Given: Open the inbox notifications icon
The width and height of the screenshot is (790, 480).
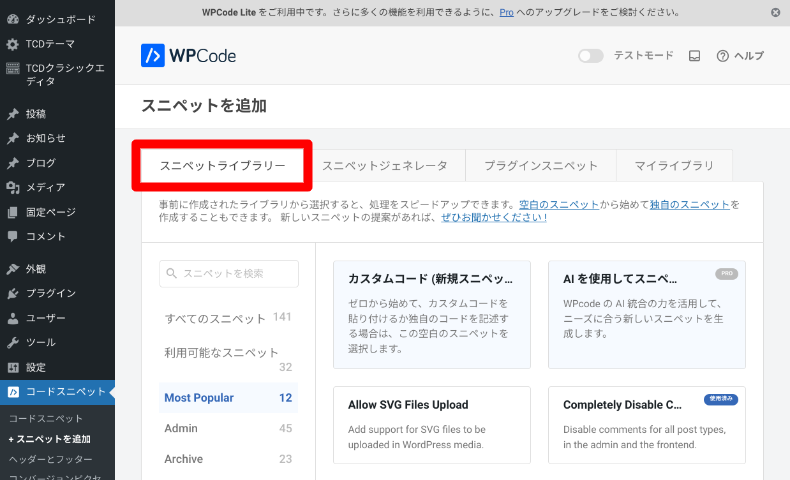Looking at the screenshot, I should point(694,56).
